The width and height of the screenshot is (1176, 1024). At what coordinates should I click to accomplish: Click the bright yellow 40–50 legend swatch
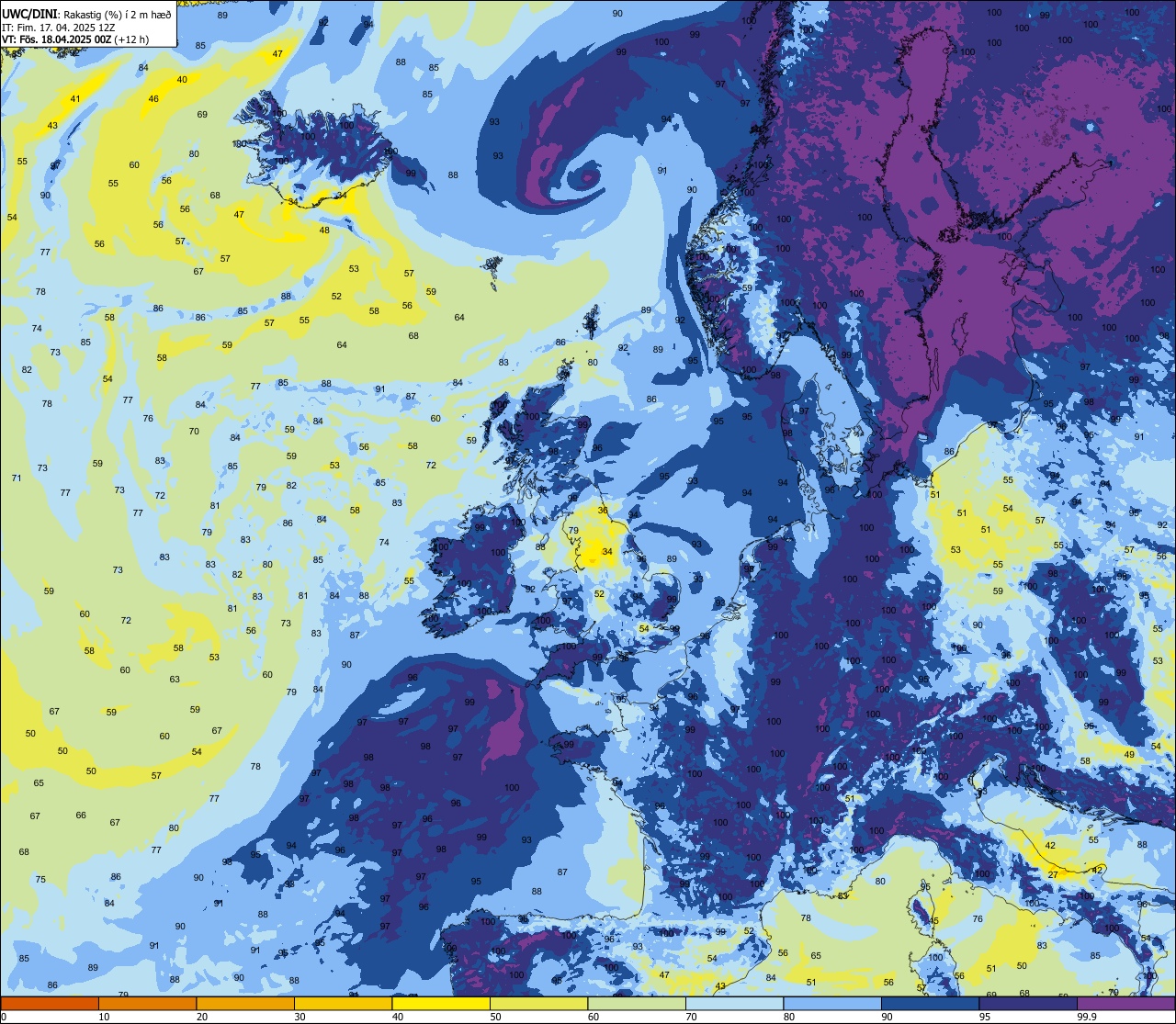click(441, 1003)
